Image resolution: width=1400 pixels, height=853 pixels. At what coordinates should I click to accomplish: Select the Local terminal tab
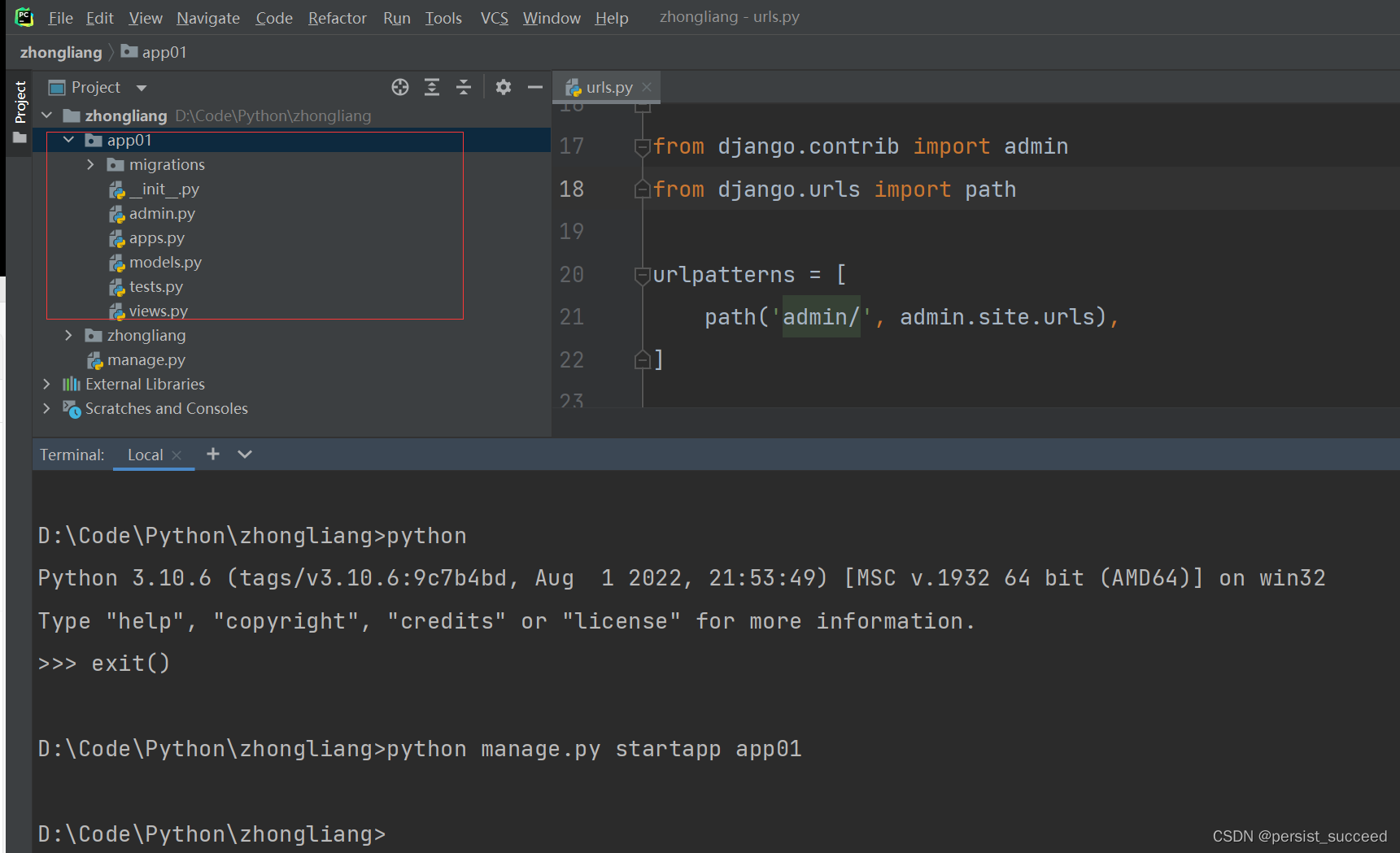click(x=145, y=455)
